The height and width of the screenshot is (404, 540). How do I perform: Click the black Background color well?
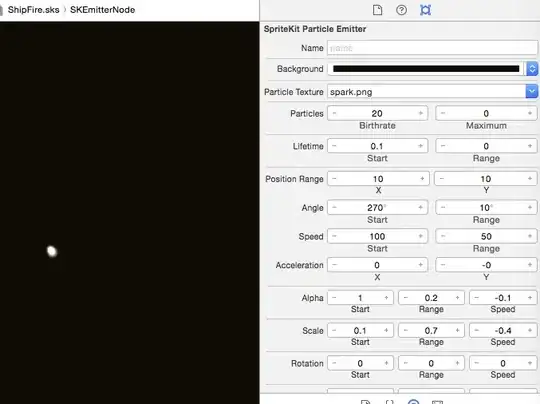(426, 69)
